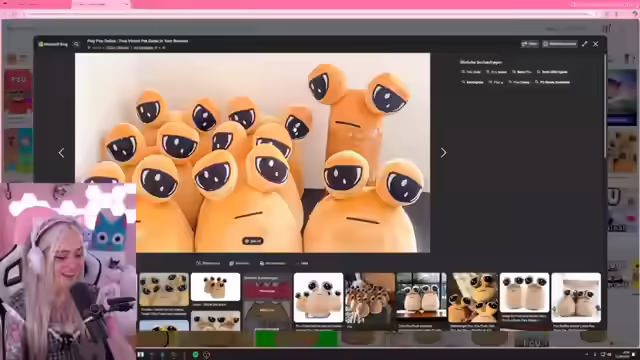The height and width of the screenshot is (360, 640).
Task: Expand the image viewer to fullscreen
Action: tap(584, 44)
